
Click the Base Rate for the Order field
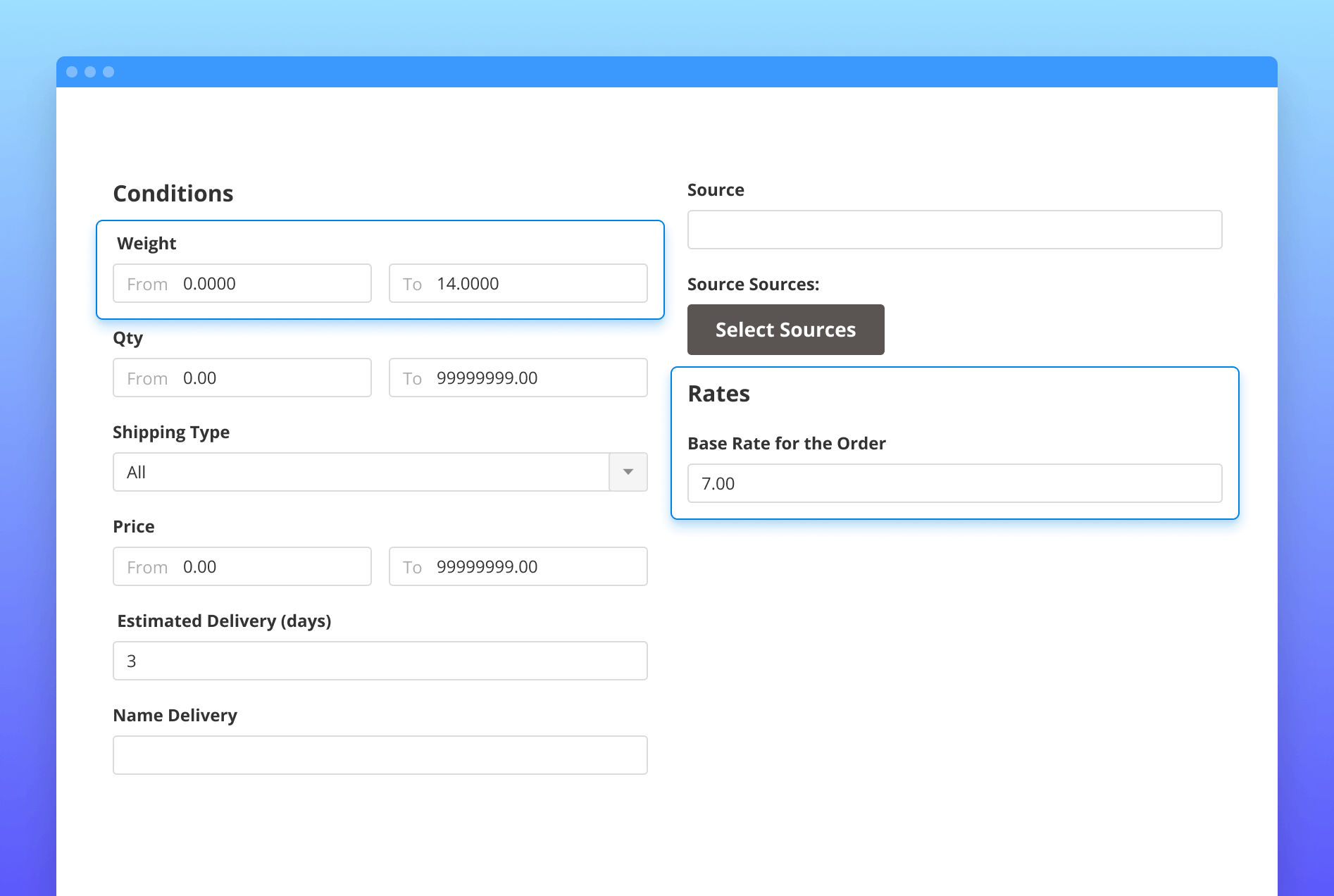(954, 483)
